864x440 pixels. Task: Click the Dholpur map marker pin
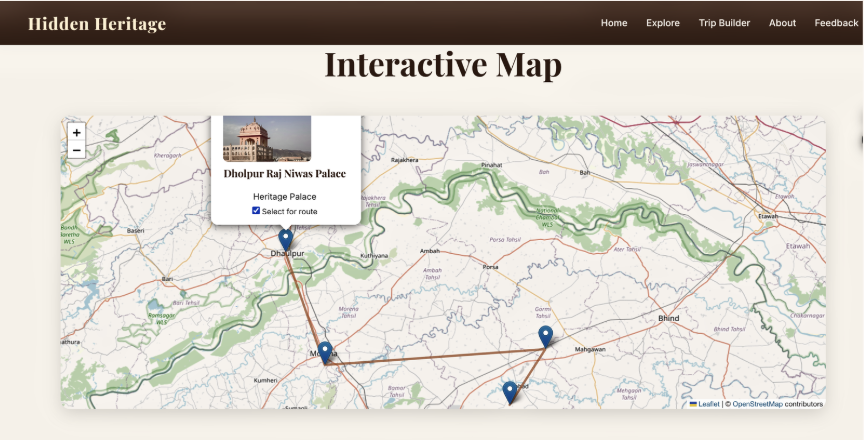[x=285, y=240]
